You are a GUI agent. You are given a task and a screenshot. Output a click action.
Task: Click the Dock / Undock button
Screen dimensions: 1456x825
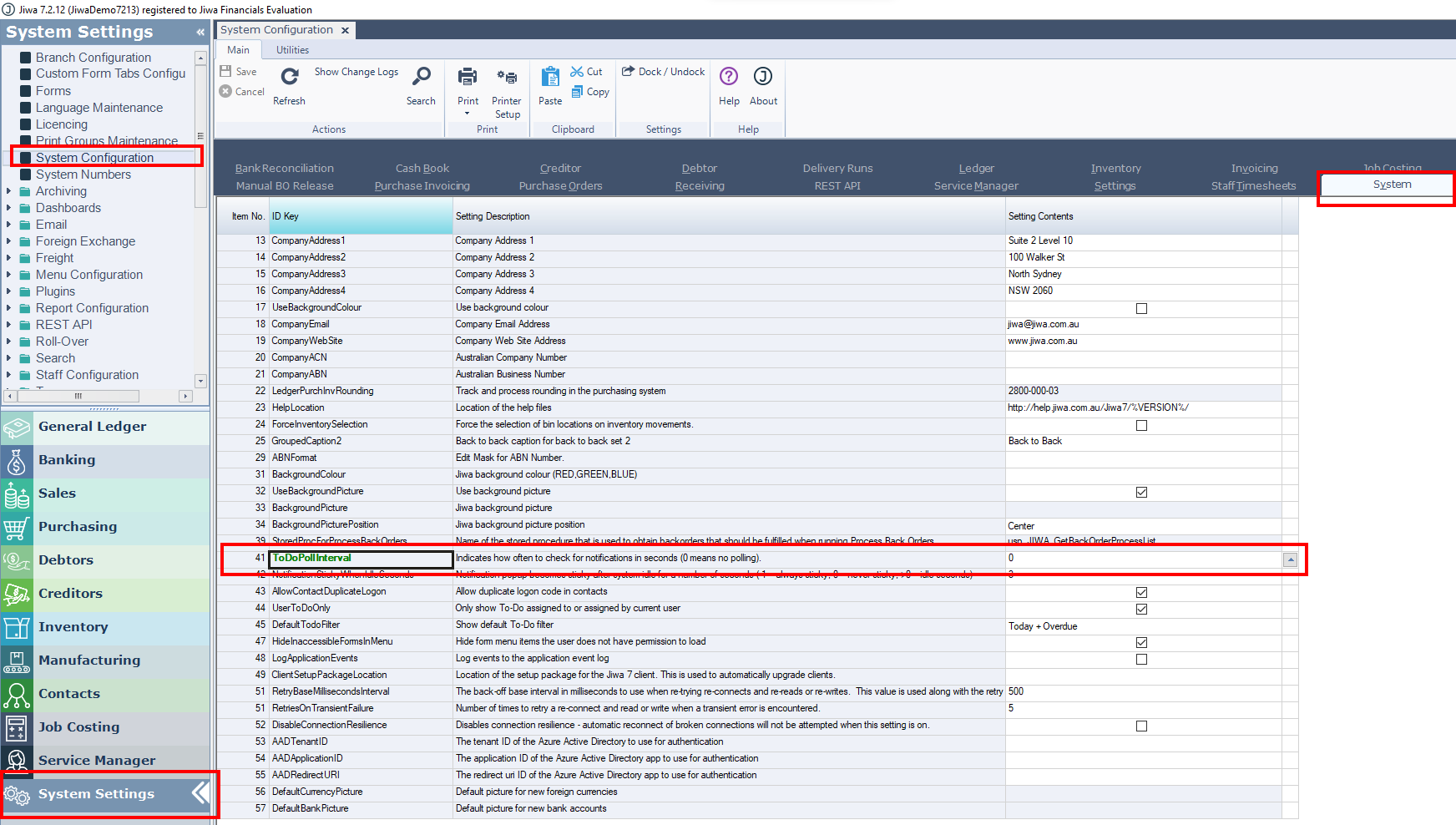(x=664, y=72)
